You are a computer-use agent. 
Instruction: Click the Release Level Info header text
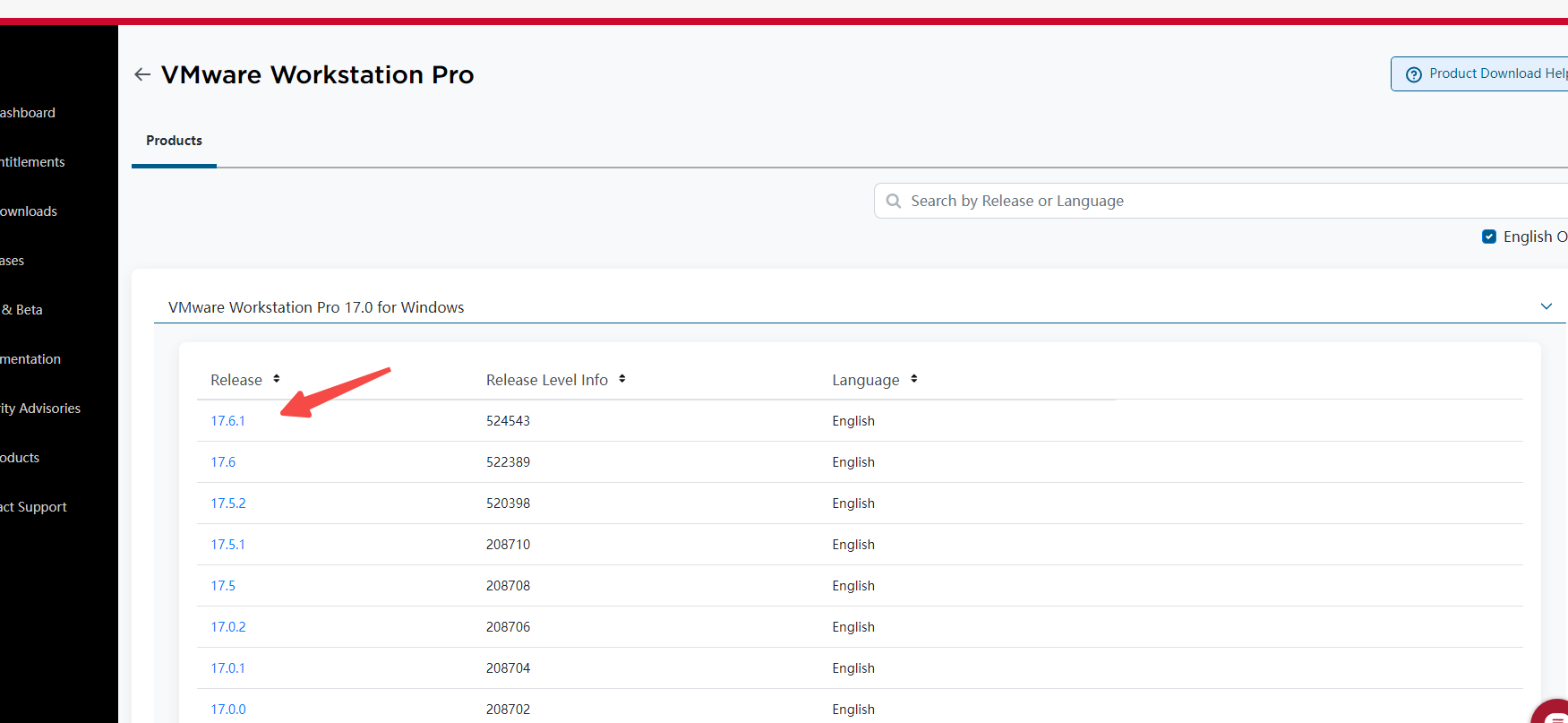[547, 380]
